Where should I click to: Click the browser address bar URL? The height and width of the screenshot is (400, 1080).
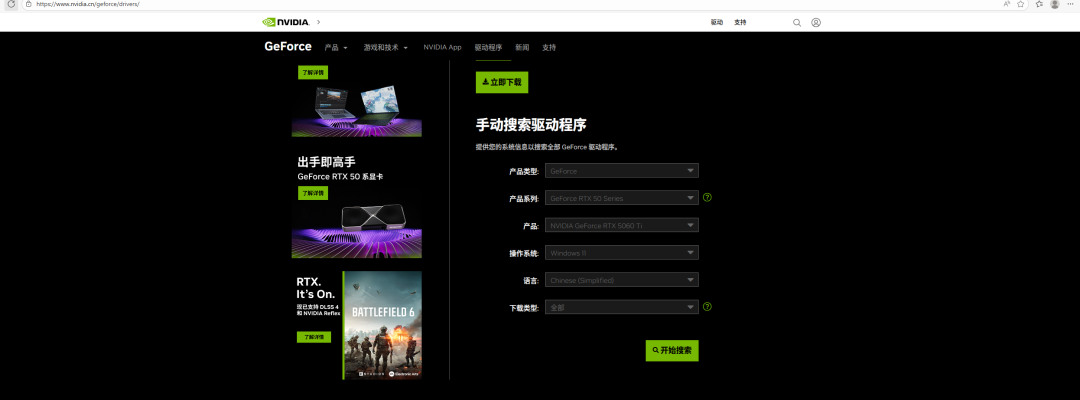[88, 4]
